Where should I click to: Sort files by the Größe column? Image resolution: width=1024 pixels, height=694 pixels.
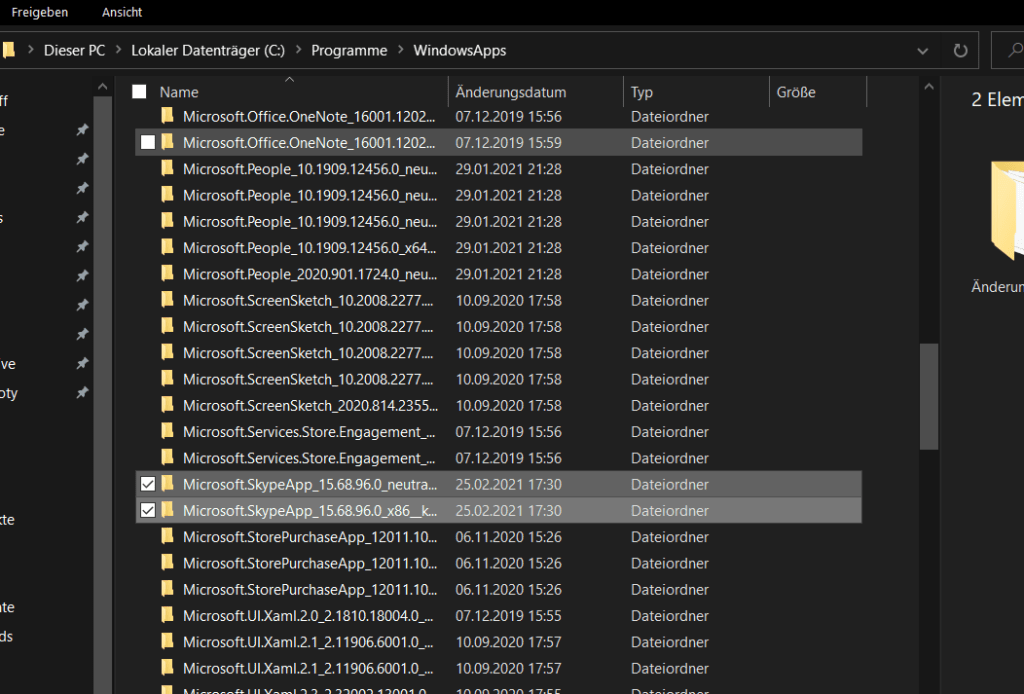tap(796, 92)
